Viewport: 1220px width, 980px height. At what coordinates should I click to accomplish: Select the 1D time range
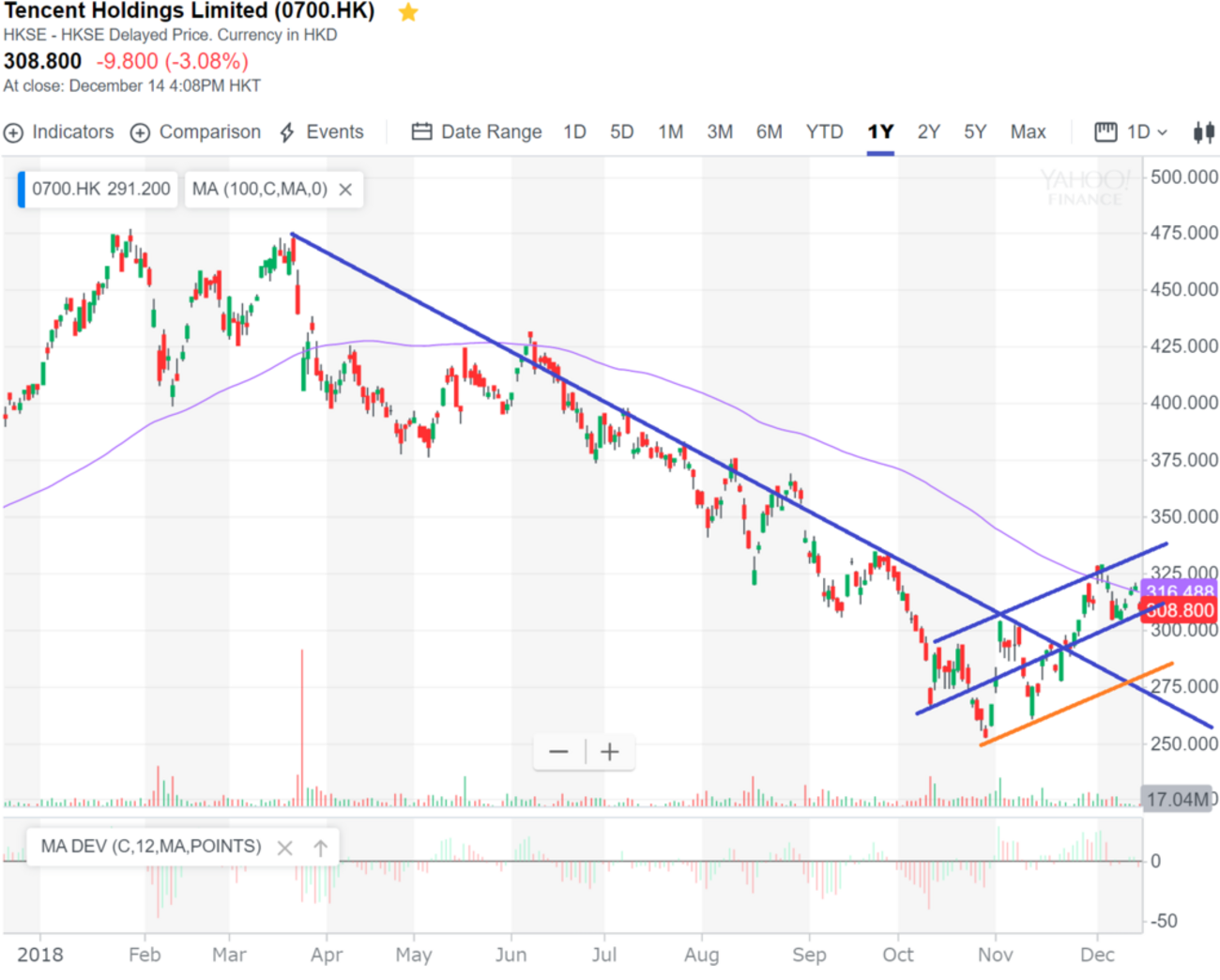[x=574, y=132]
